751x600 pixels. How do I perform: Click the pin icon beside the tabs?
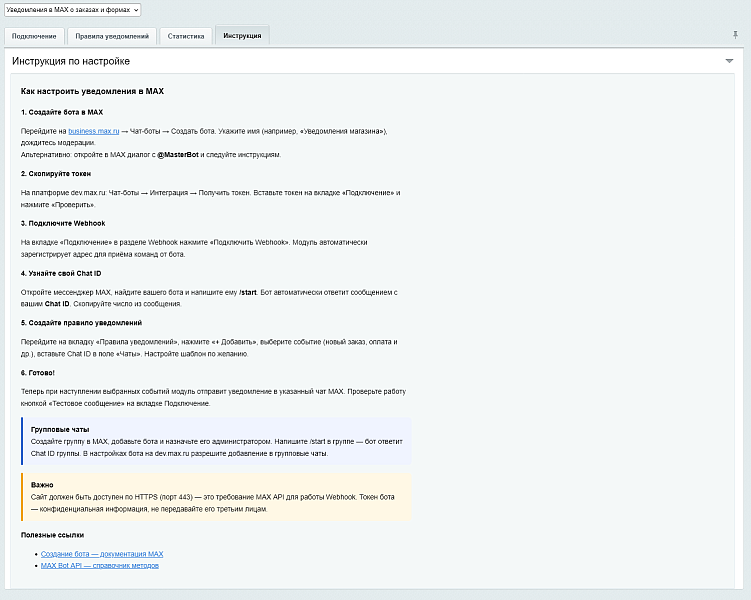pos(736,35)
